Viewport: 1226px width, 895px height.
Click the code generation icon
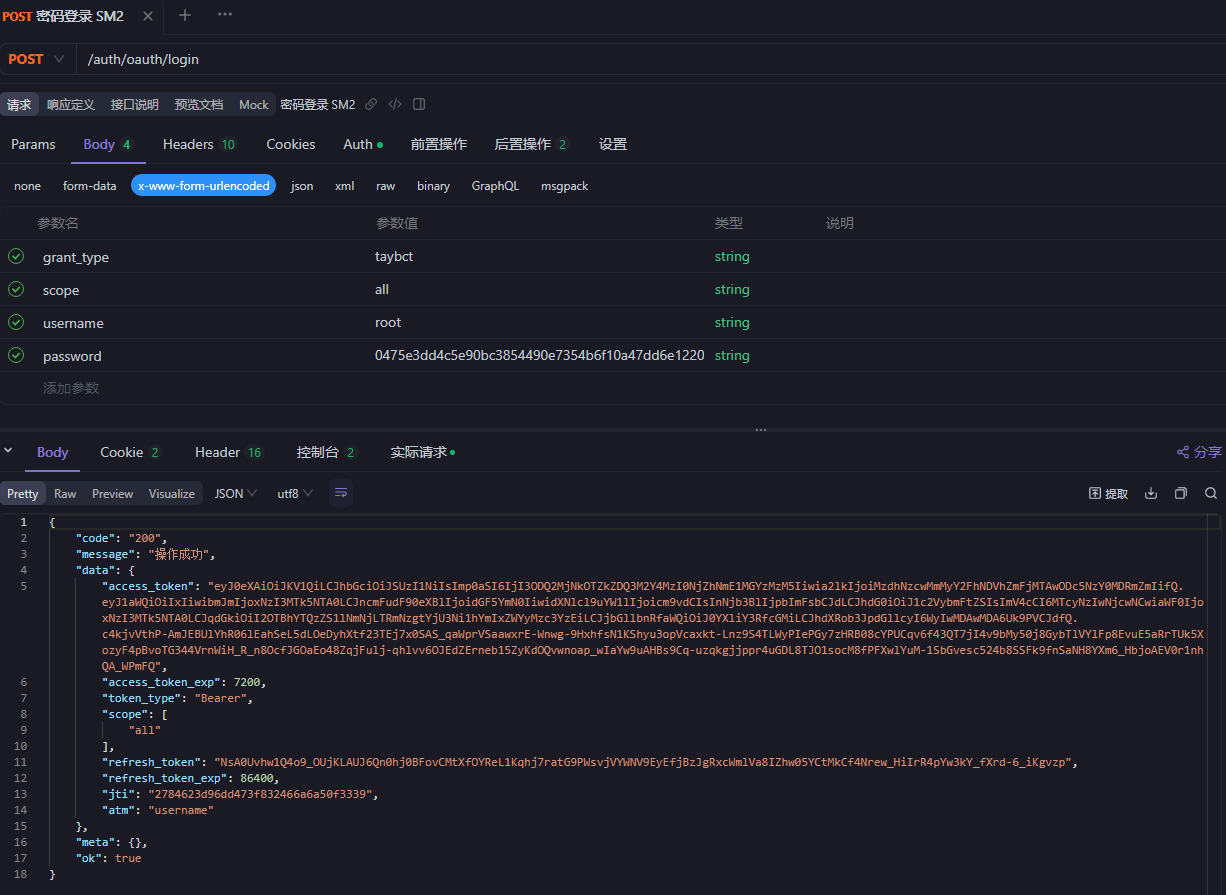click(395, 104)
